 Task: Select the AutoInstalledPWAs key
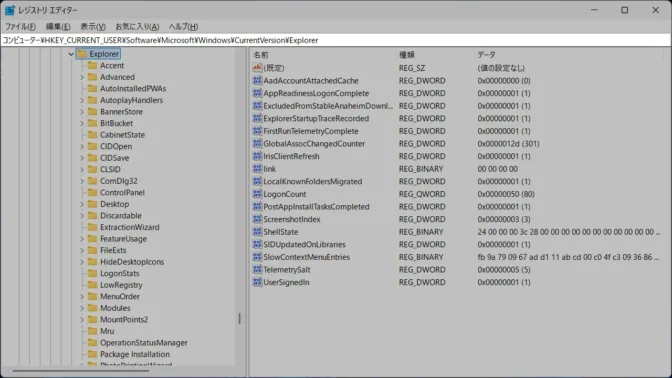(133, 89)
